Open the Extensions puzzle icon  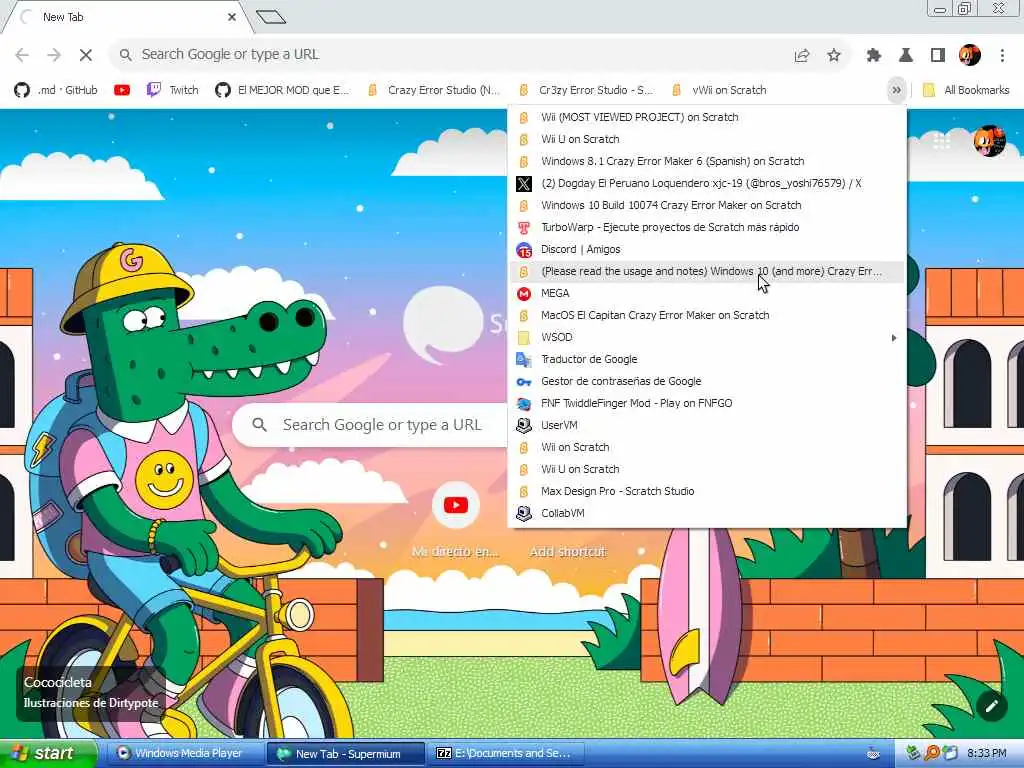coord(874,56)
